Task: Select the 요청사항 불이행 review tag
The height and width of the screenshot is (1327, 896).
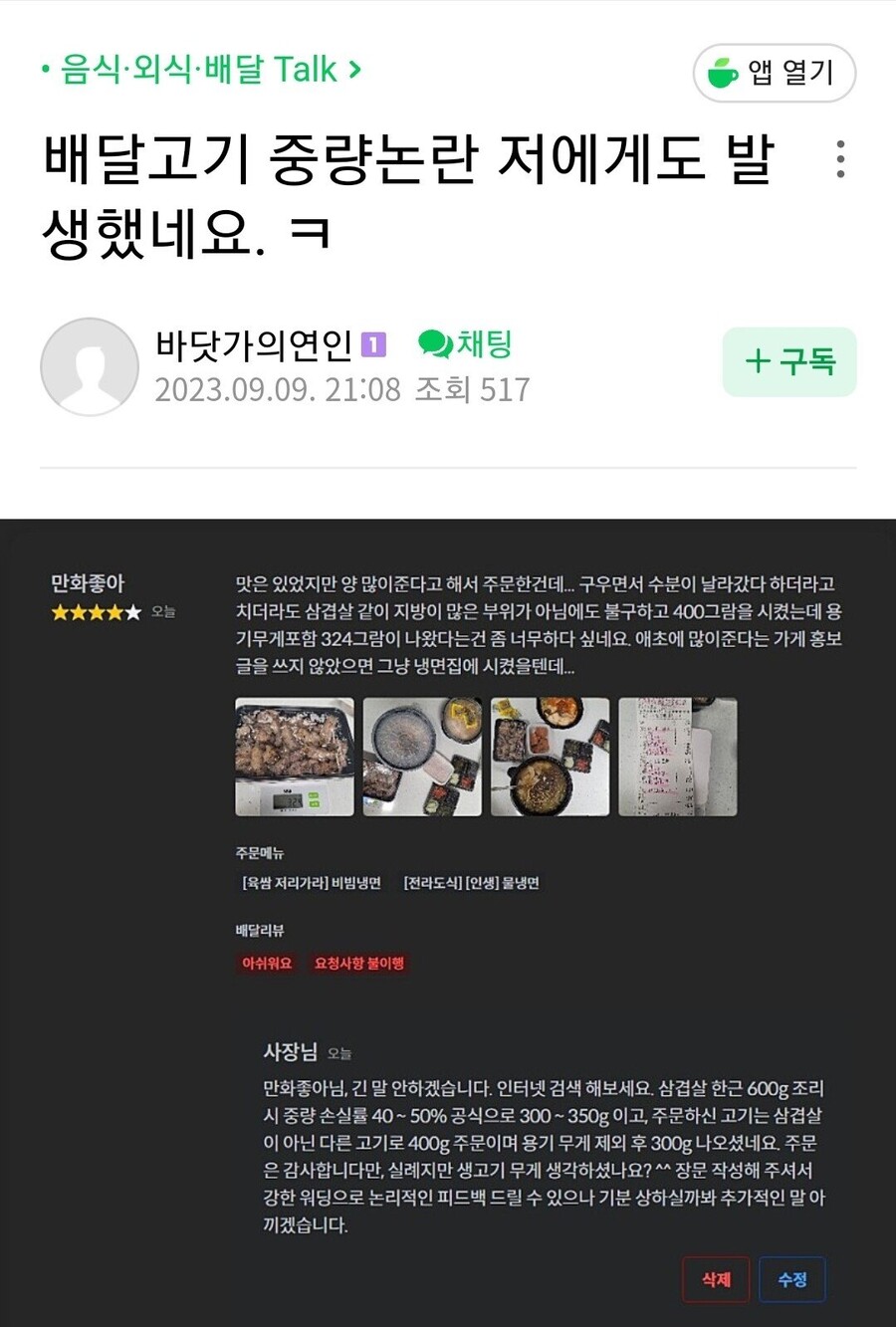Action: (x=359, y=963)
